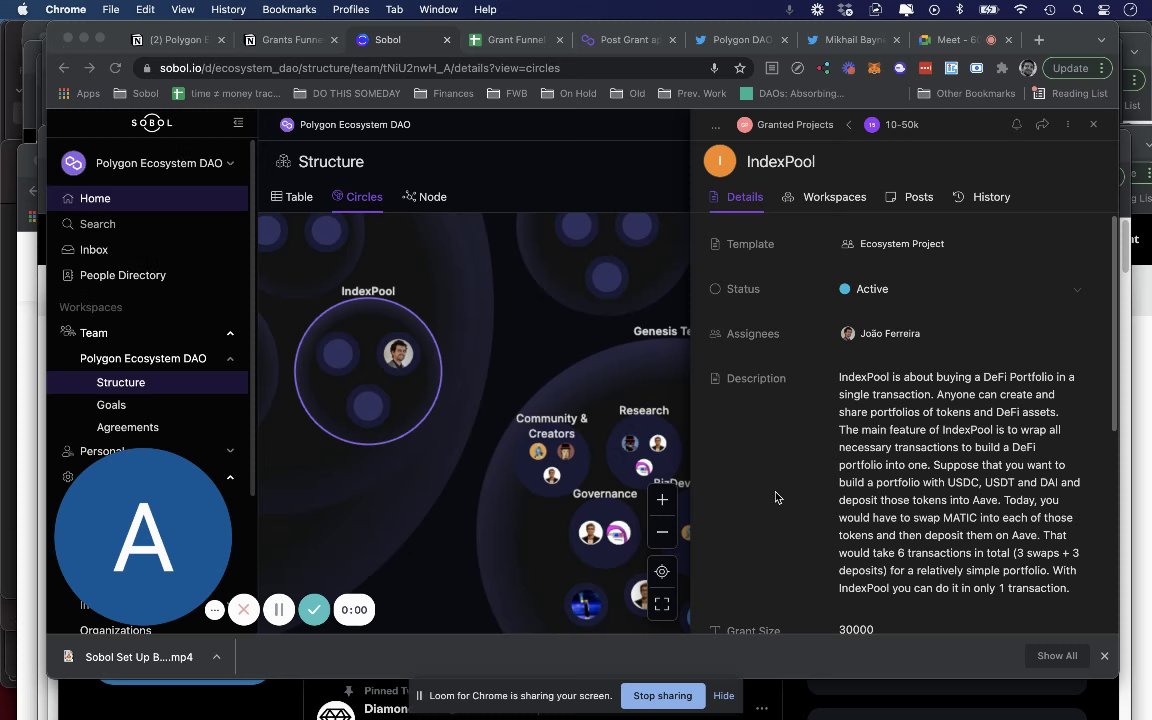Select the IndexPool circle

[368, 371]
